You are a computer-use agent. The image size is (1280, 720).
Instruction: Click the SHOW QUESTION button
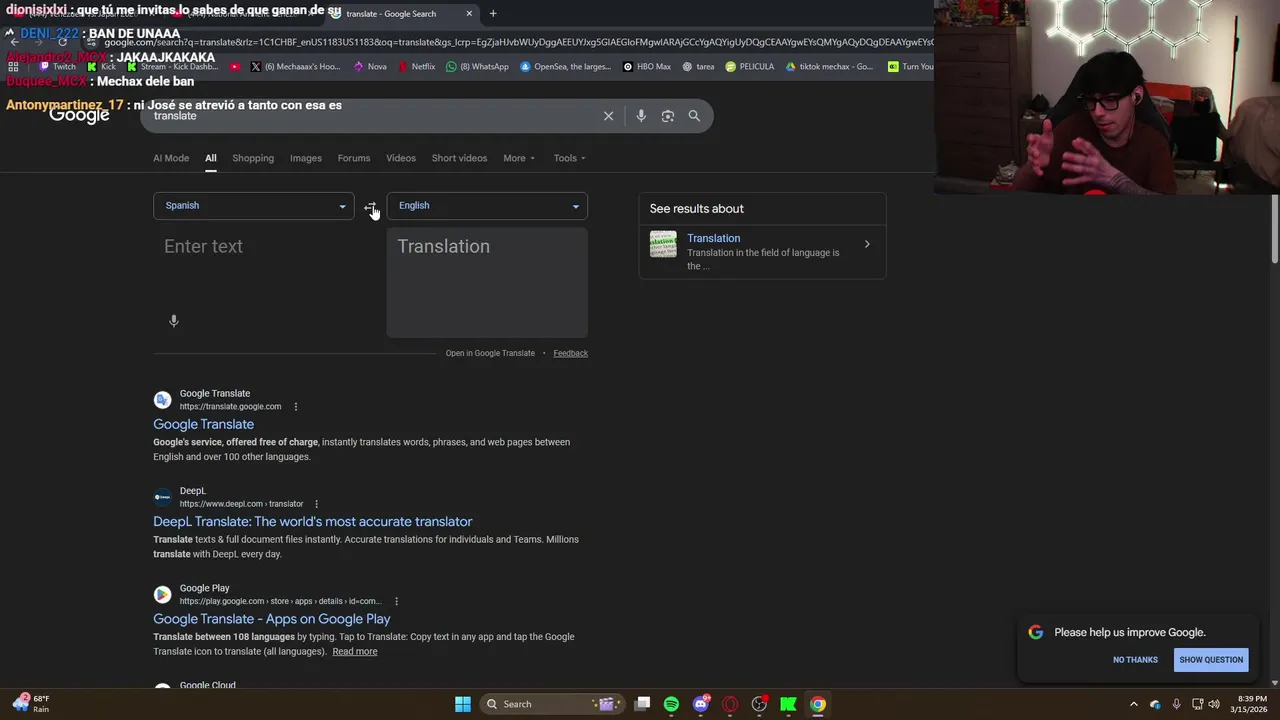[1211, 660]
